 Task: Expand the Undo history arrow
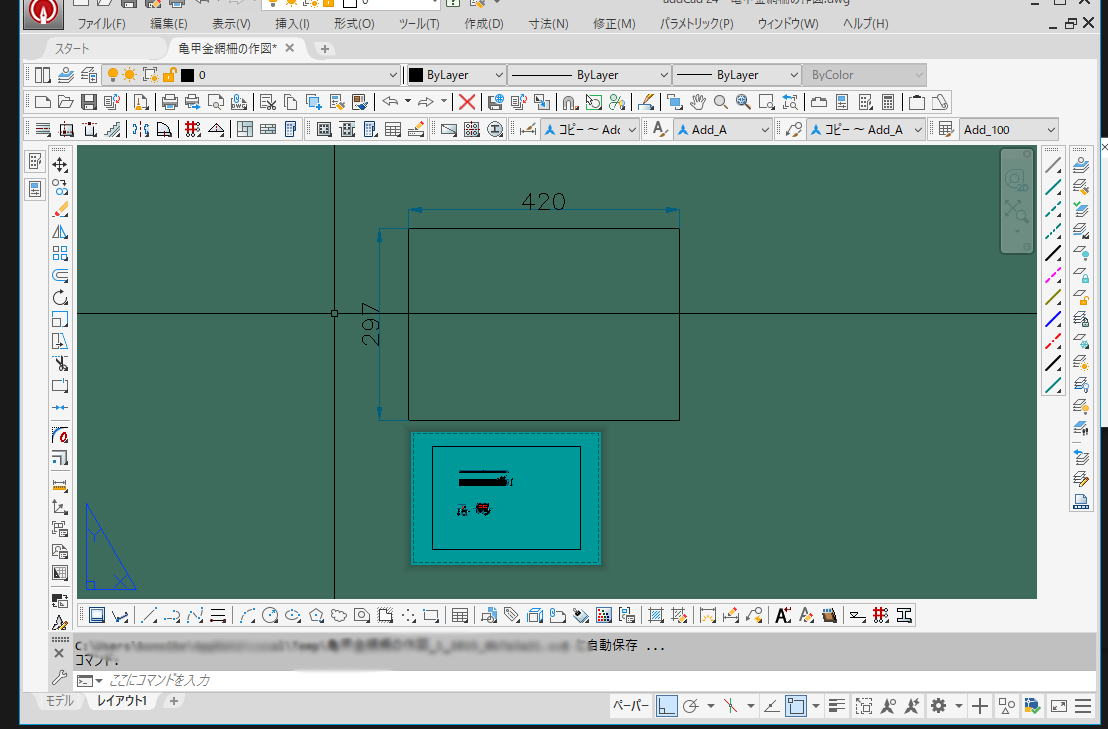click(x=408, y=102)
